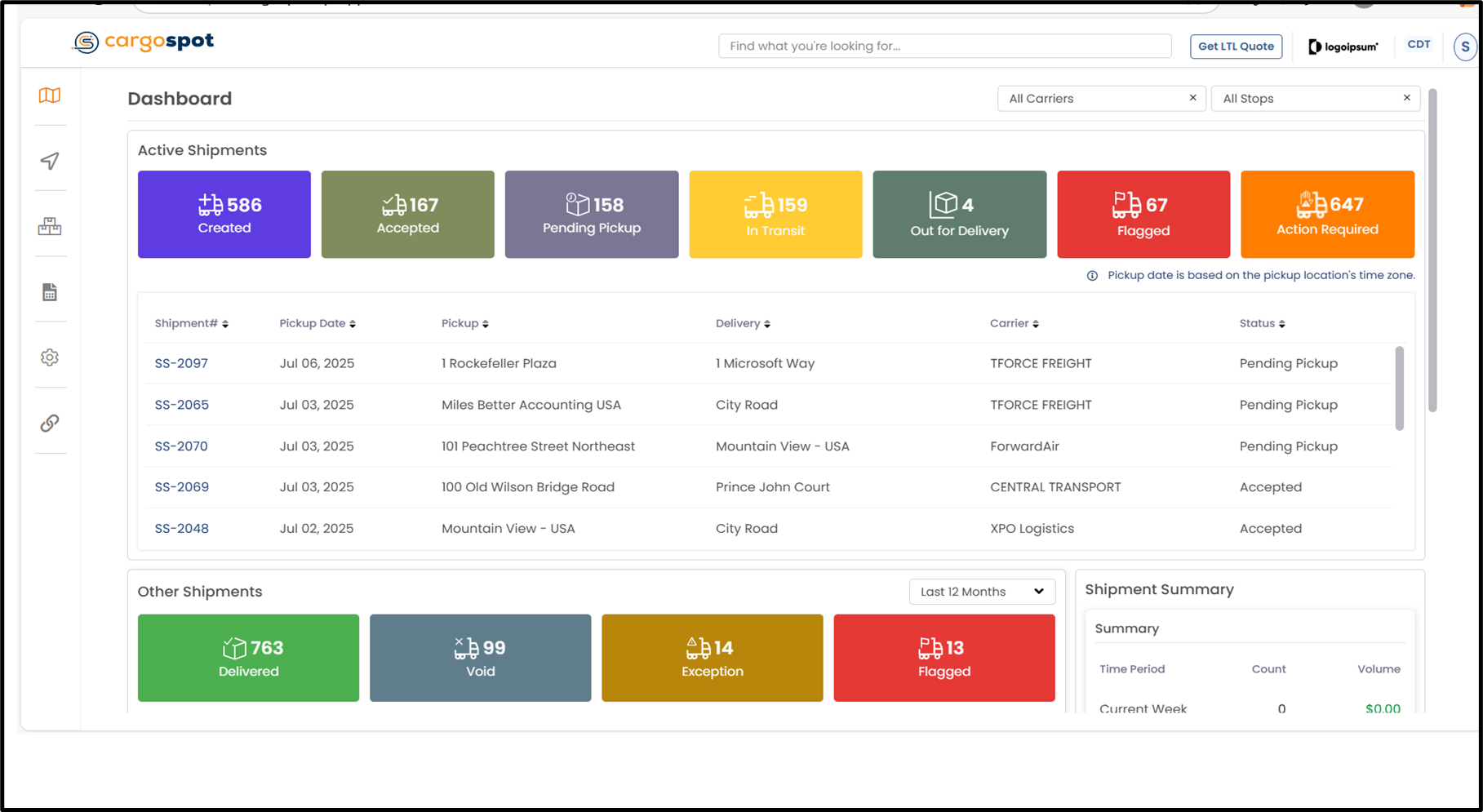Click the Get LTL Quote button

pyautogui.click(x=1236, y=47)
